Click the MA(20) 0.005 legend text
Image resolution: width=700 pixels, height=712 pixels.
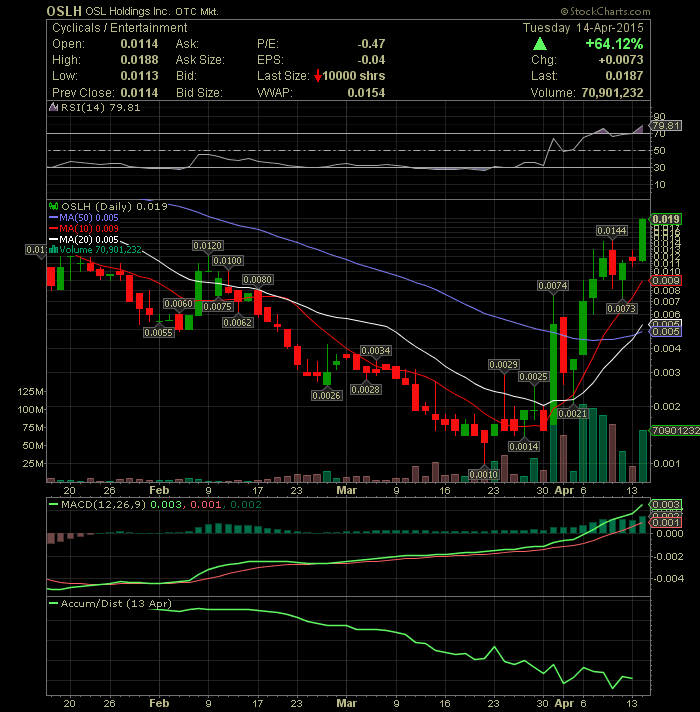point(89,239)
